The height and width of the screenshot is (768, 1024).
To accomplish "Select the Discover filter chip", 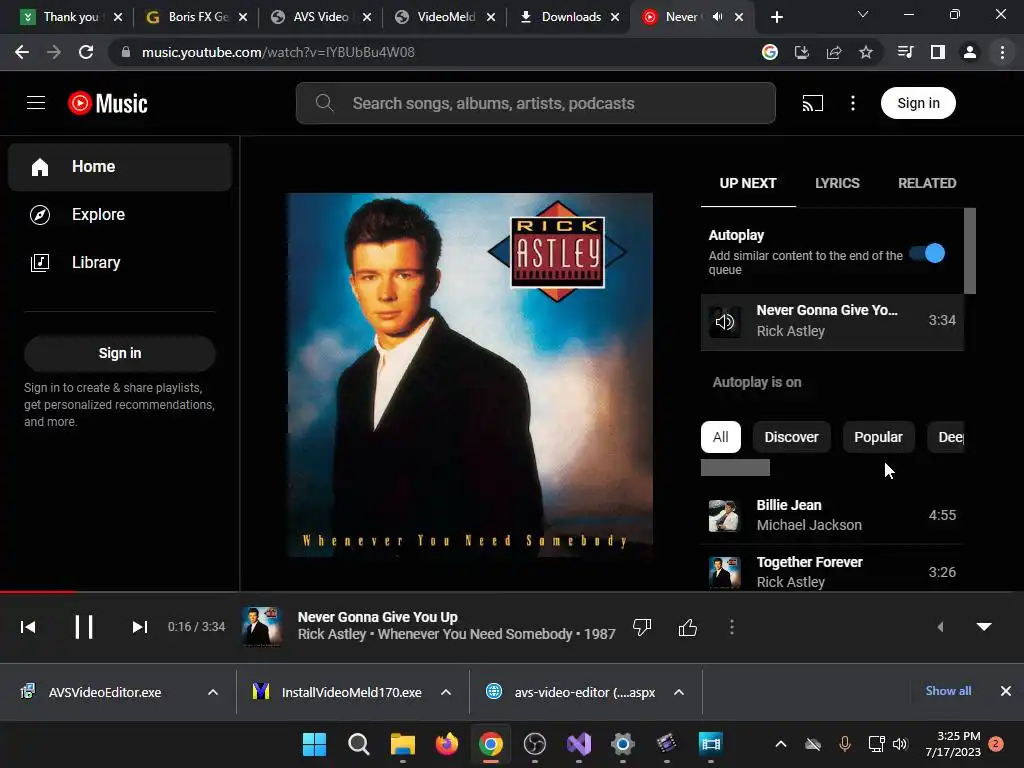I will click(x=792, y=437).
